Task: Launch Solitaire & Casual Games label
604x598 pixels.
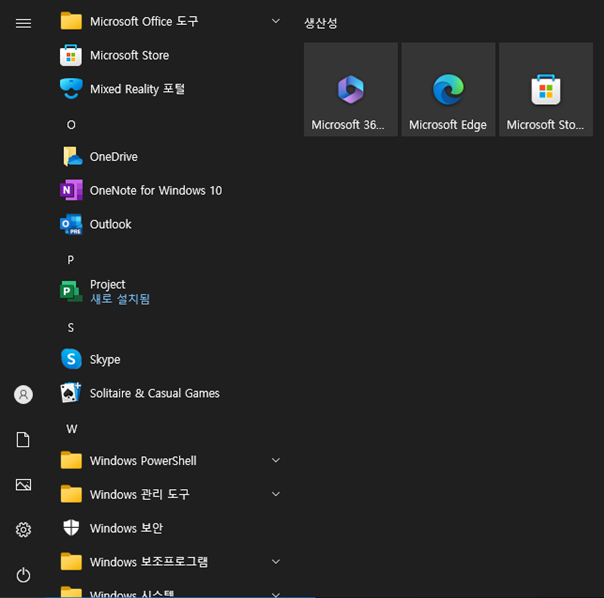Action: coord(155,393)
